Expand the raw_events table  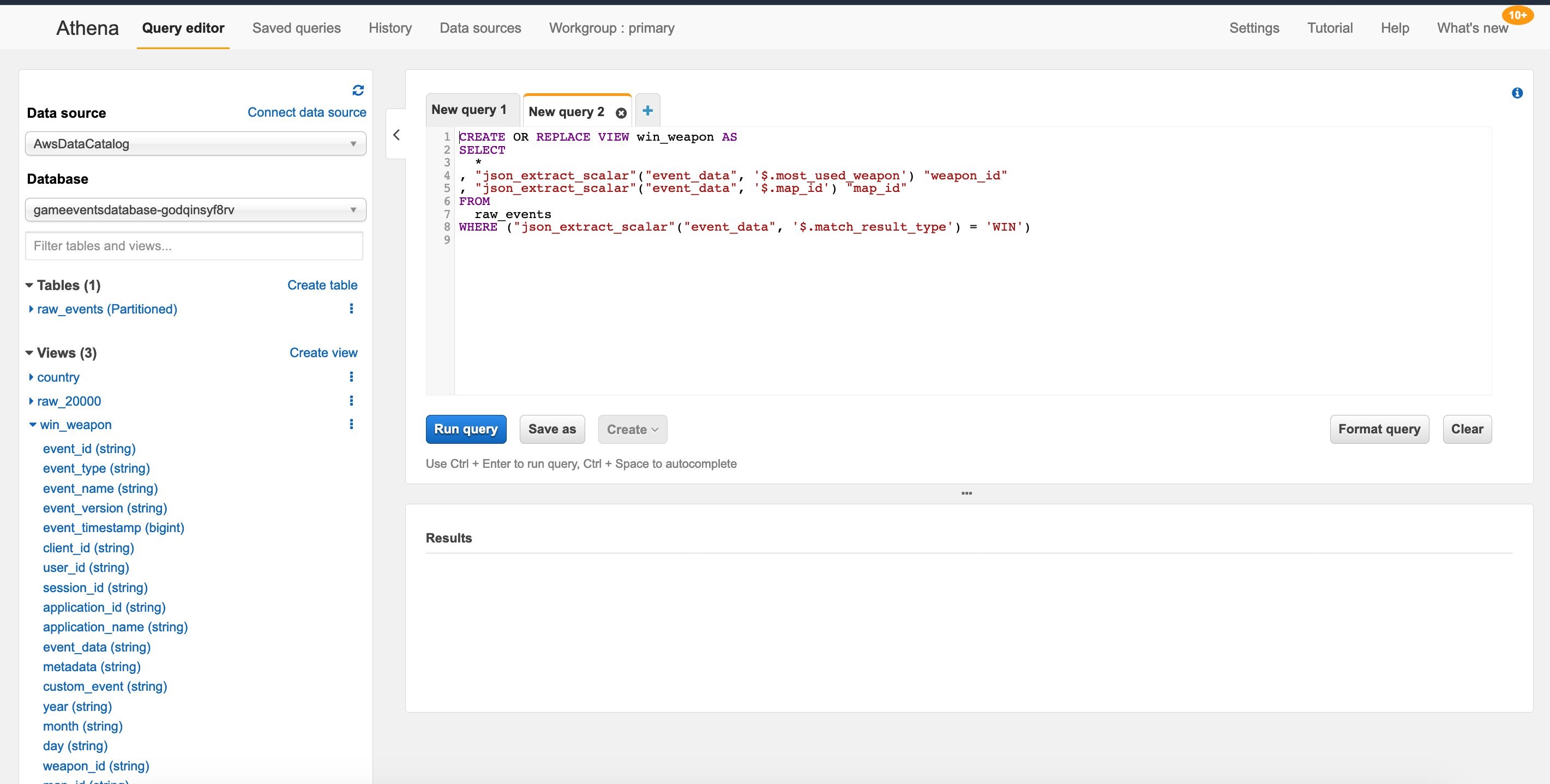click(x=31, y=309)
